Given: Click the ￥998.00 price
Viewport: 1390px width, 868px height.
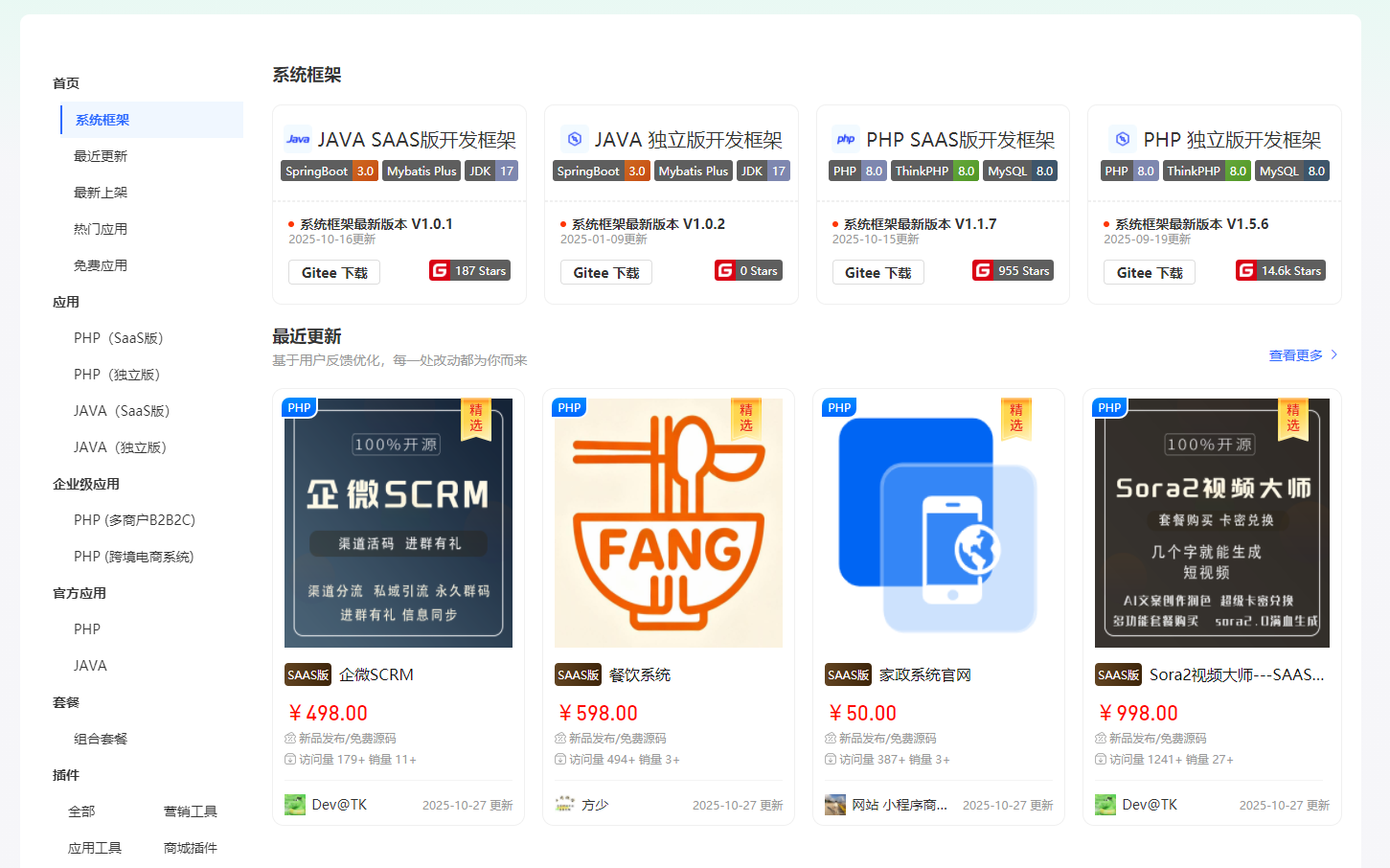Looking at the screenshot, I should click(x=1138, y=713).
